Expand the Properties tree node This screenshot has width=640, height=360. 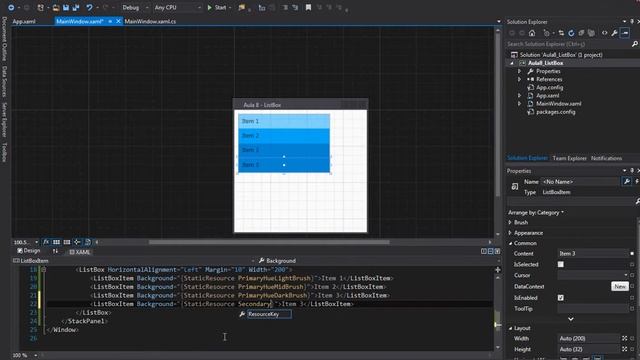pyautogui.click(x=519, y=71)
